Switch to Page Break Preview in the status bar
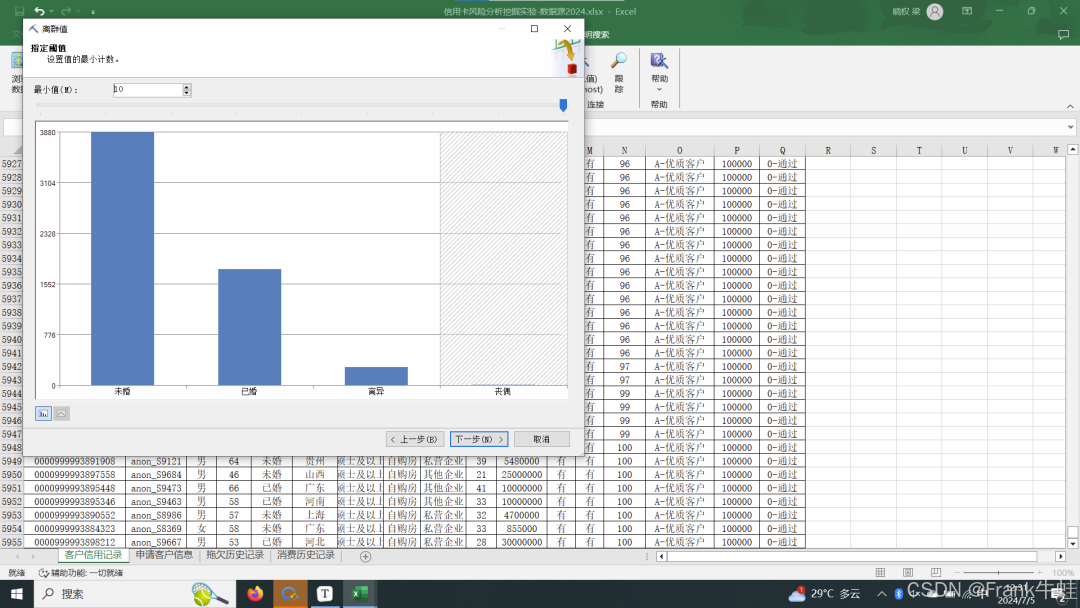The height and width of the screenshot is (608, 1080). click(x=934, y=573)
